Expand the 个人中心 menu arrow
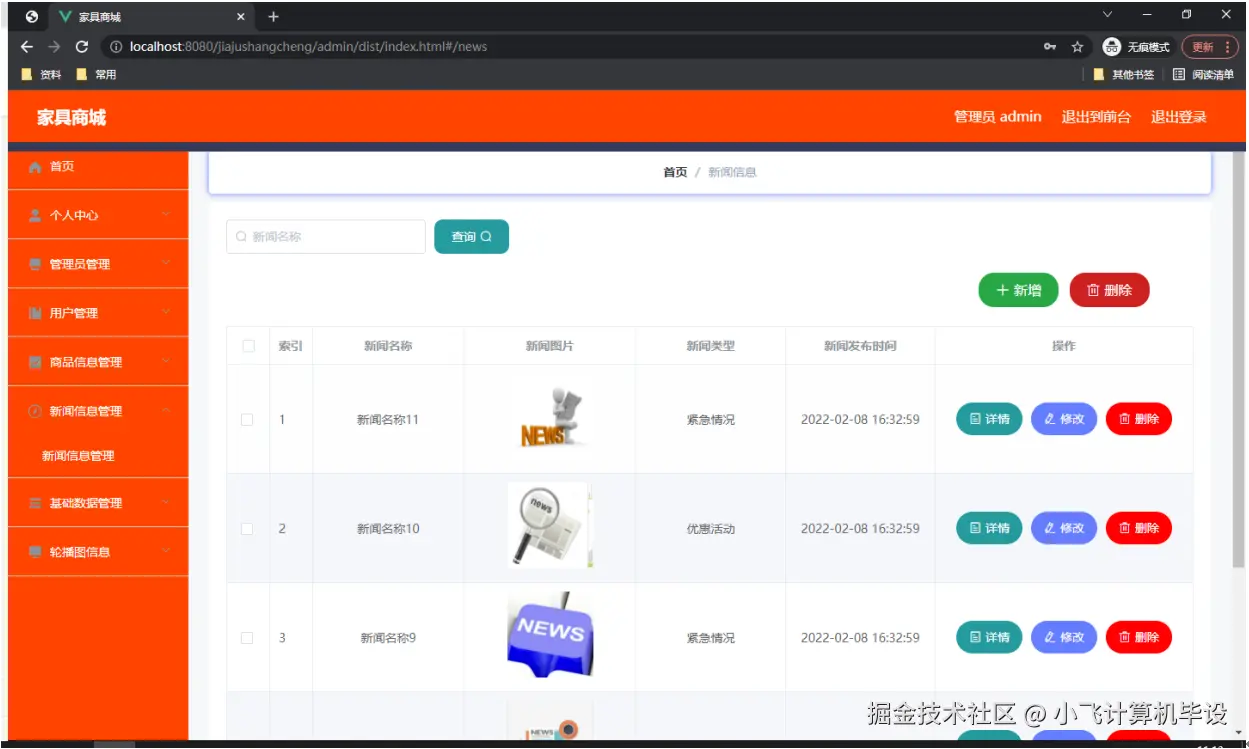Image resolution: width=1249 pixels, height=749 pixels. pyautogui.click(x=166, y=214)
